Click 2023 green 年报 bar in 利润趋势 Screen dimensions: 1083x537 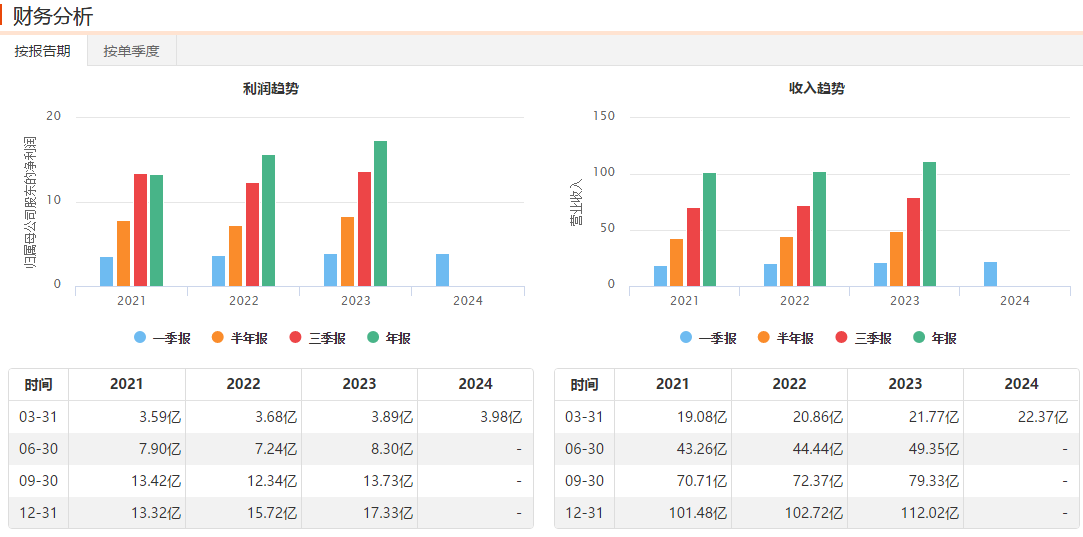pos(381,214)
